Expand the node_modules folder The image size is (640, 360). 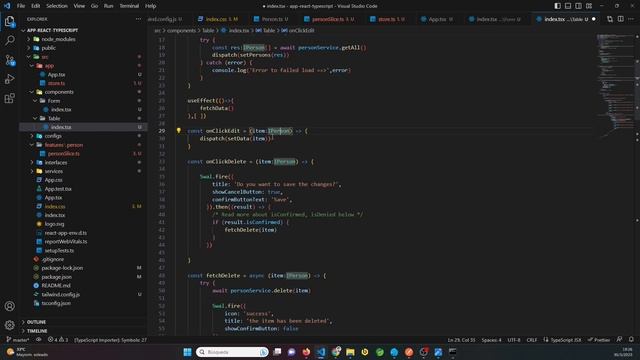coord(58,39)
